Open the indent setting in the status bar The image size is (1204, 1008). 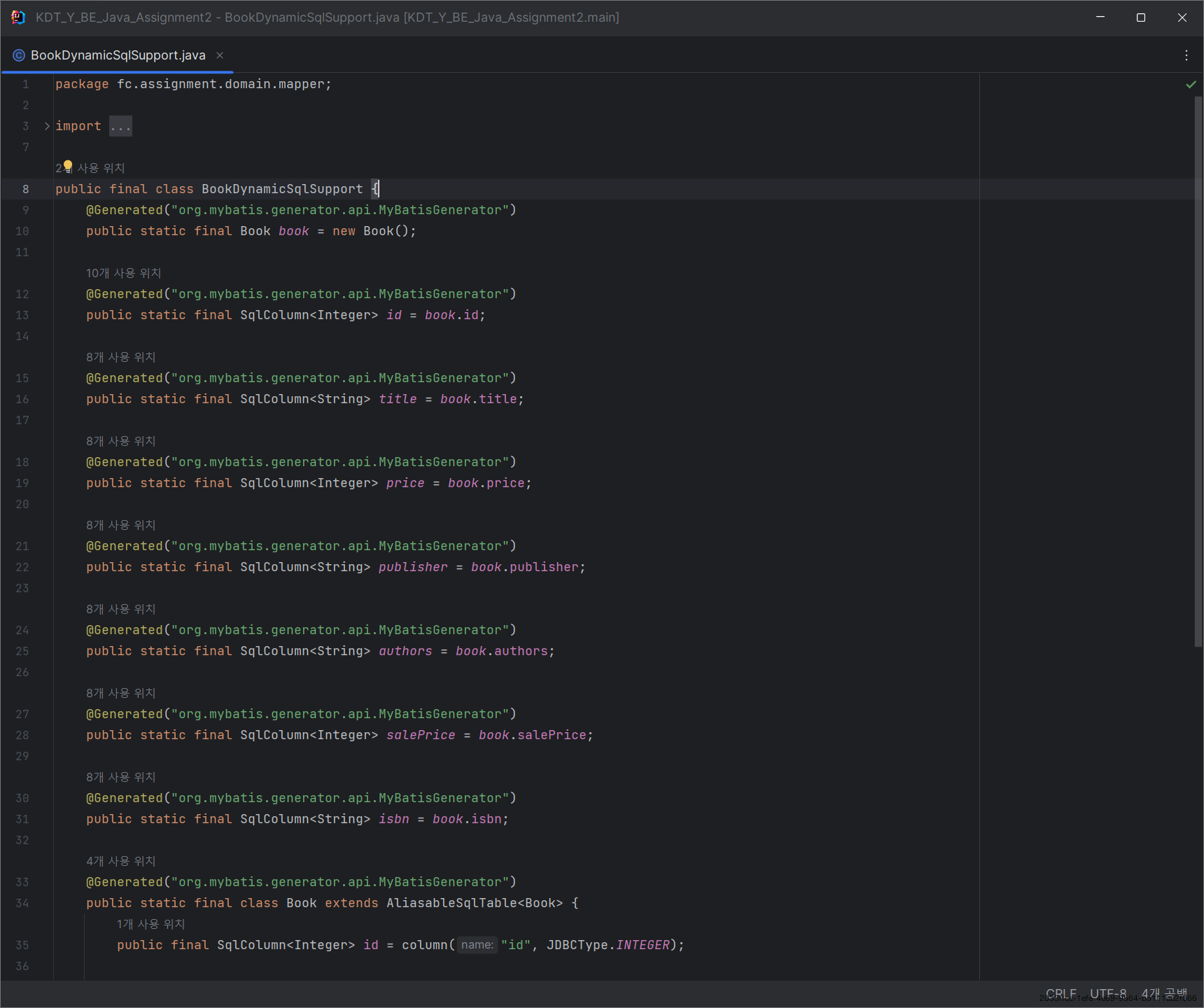(x=1164, y=994)
